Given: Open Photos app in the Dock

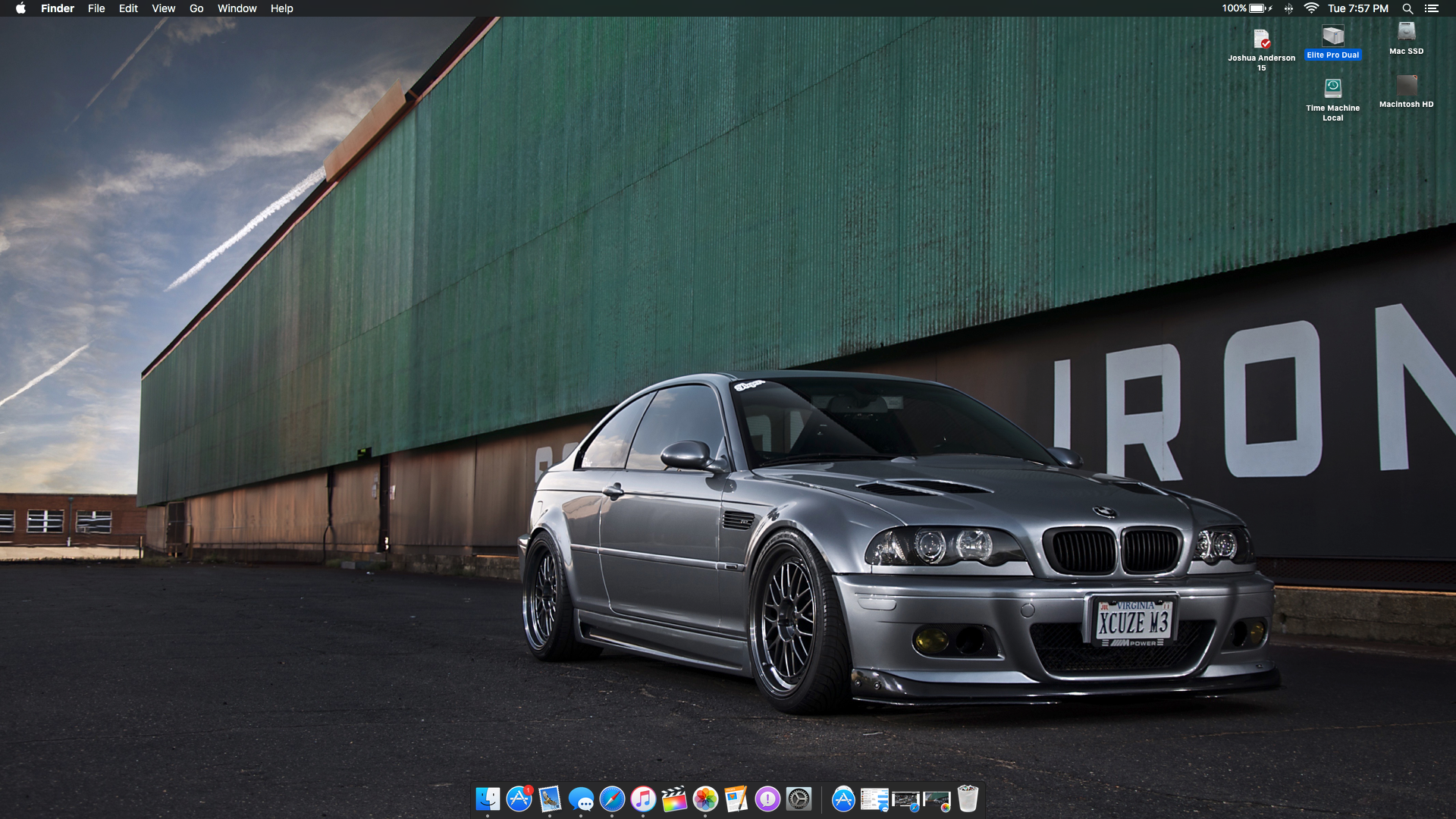Looking at the screenshot, I should [705, 799].
